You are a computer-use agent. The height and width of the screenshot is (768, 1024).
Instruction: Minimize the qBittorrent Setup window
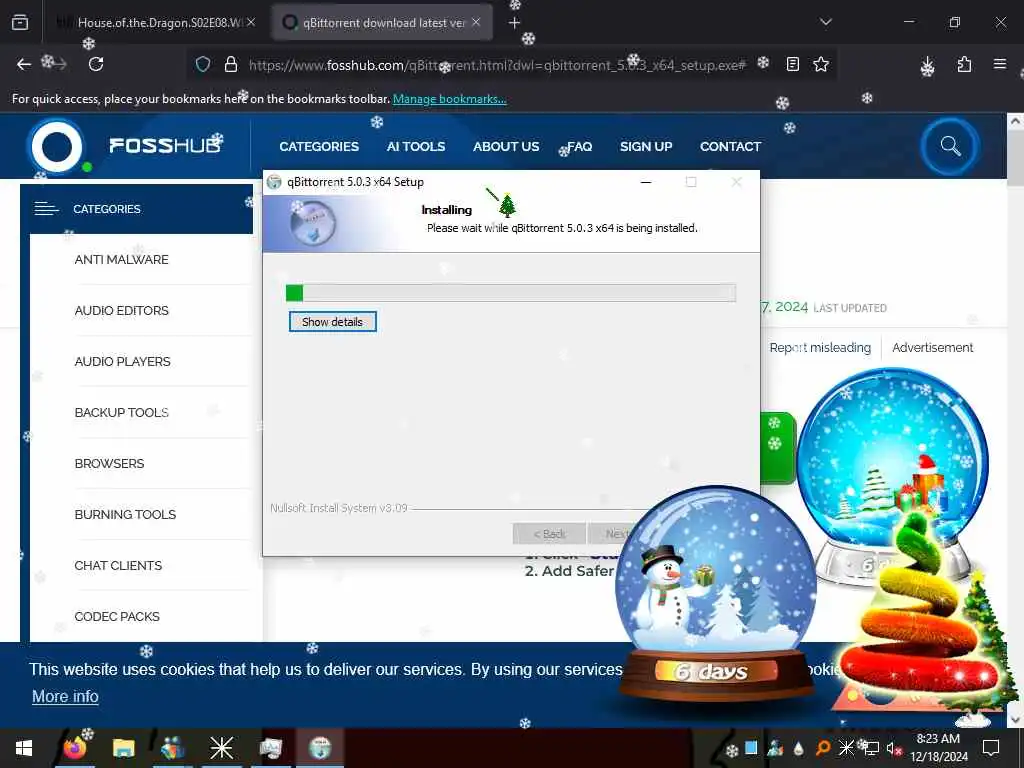click(646, 182)
